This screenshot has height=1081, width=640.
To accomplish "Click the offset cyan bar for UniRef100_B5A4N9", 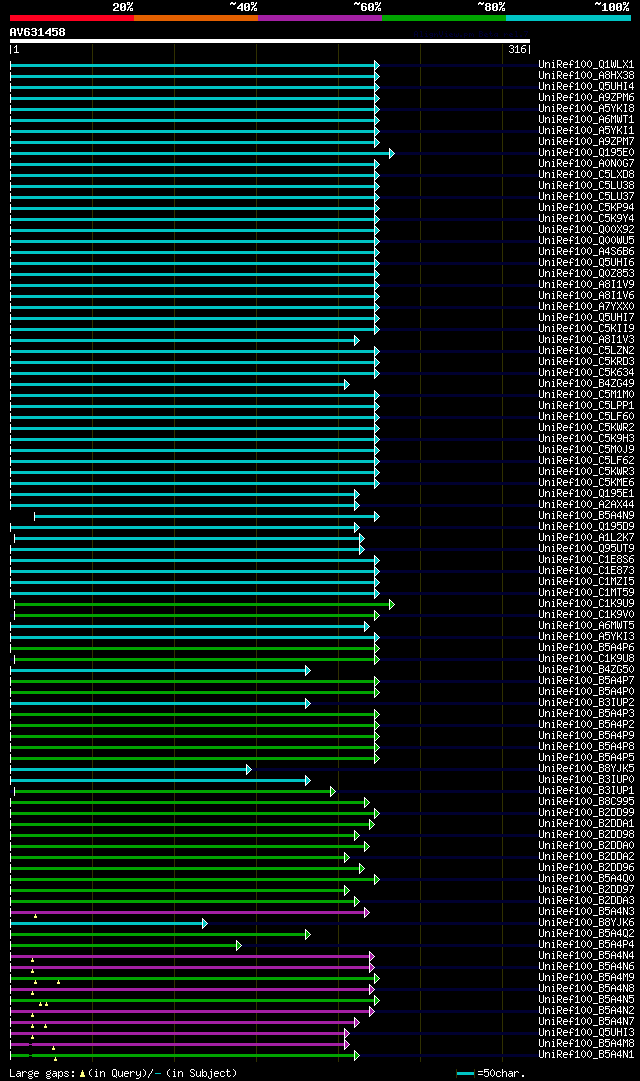I will coord(205,516).
